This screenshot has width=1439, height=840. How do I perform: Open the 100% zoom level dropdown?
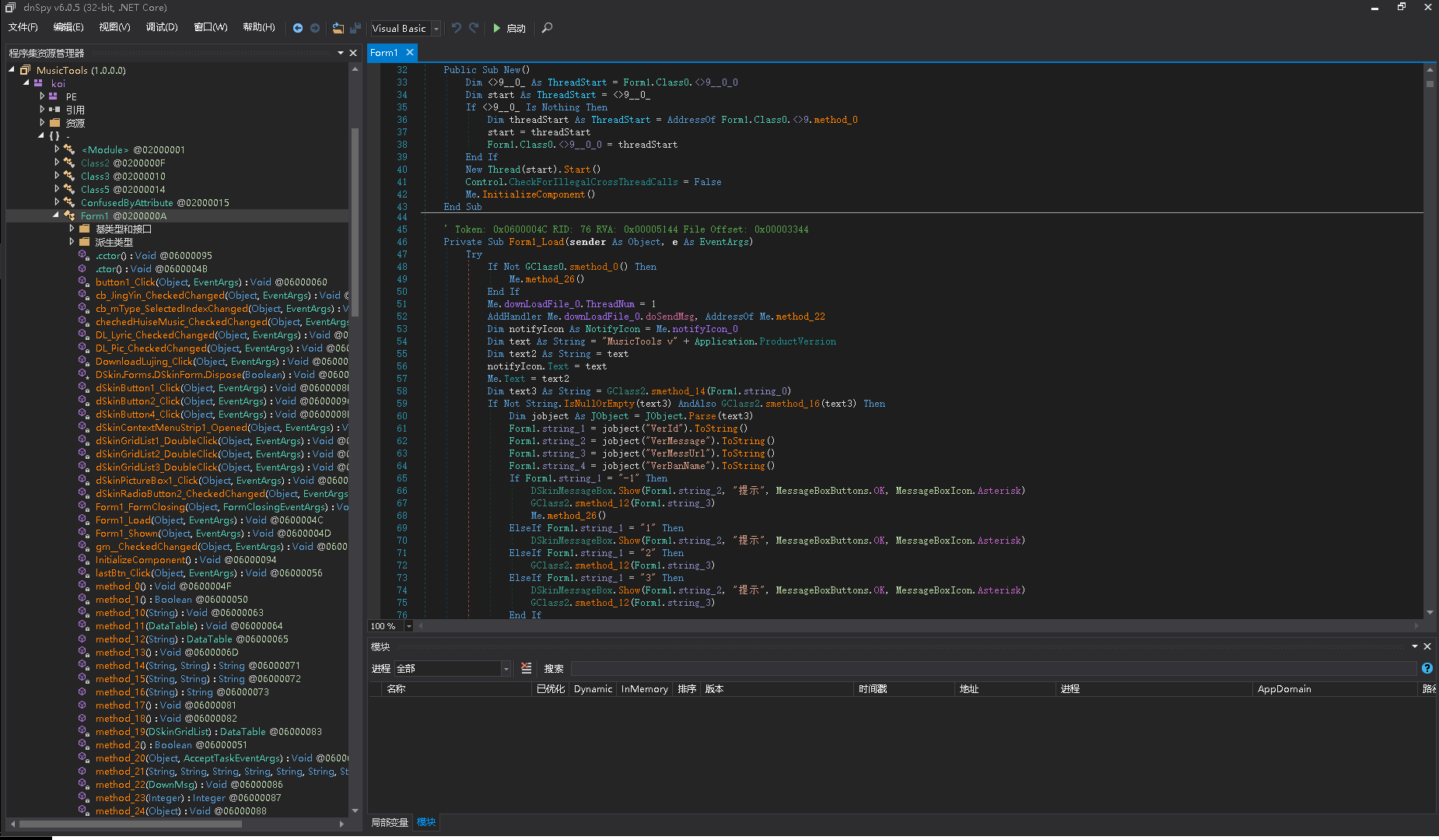(x=409, y=626)
